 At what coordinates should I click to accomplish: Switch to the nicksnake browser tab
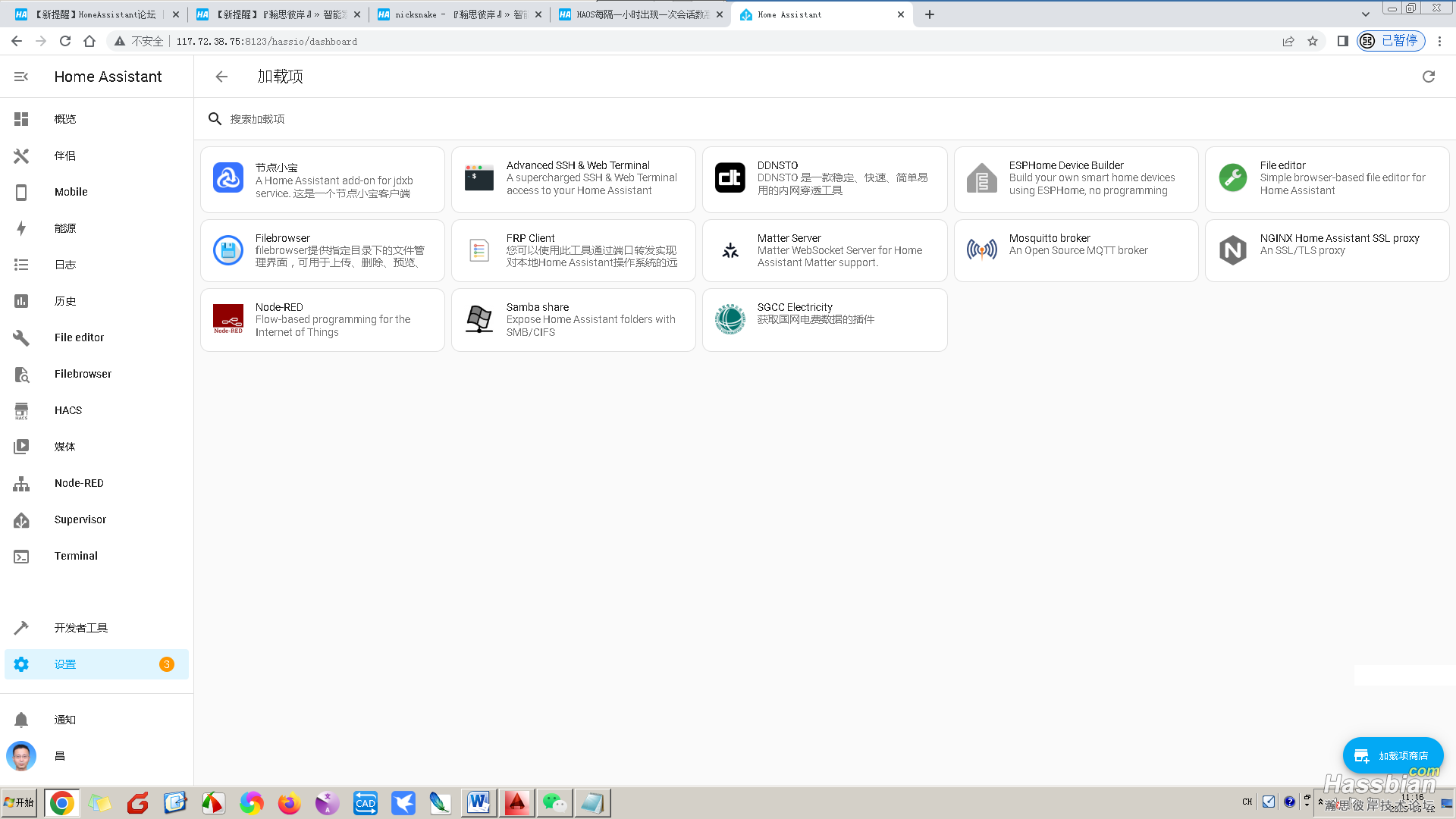(461, 14)
